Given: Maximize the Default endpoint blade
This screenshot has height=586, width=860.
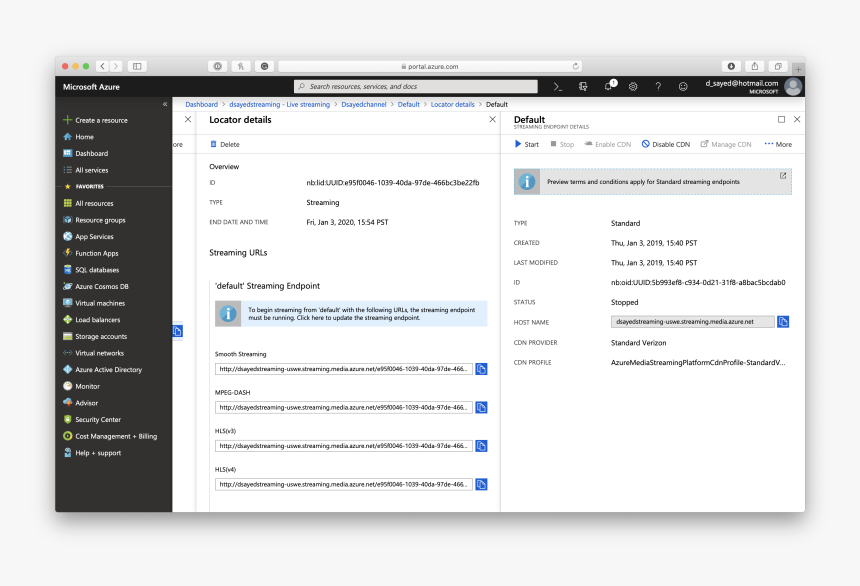Looking at the screenshot, I should click(x=781, y=119).
